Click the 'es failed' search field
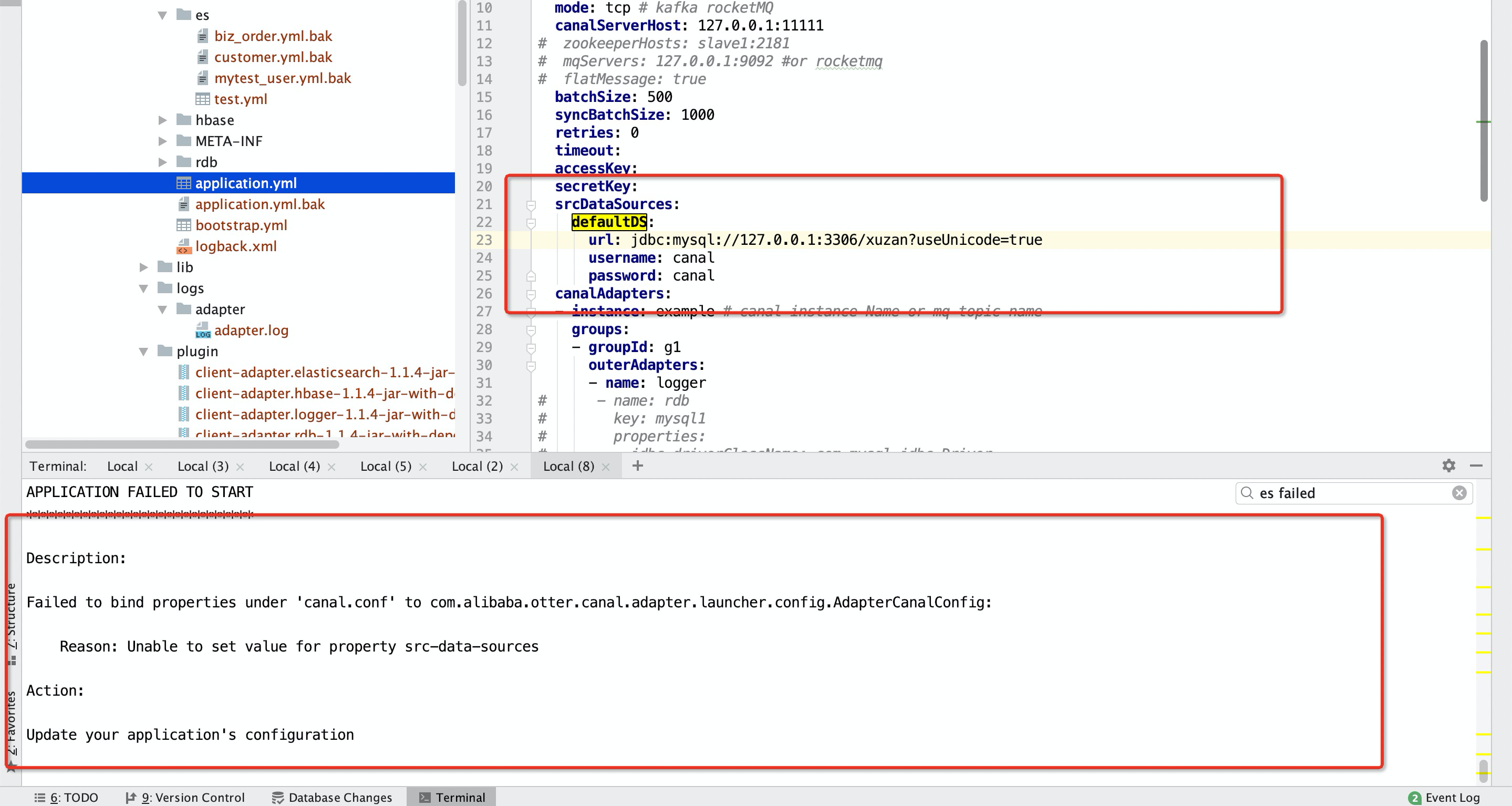Viewport: 1512px width, 806px height. [x=1354, y=494]
